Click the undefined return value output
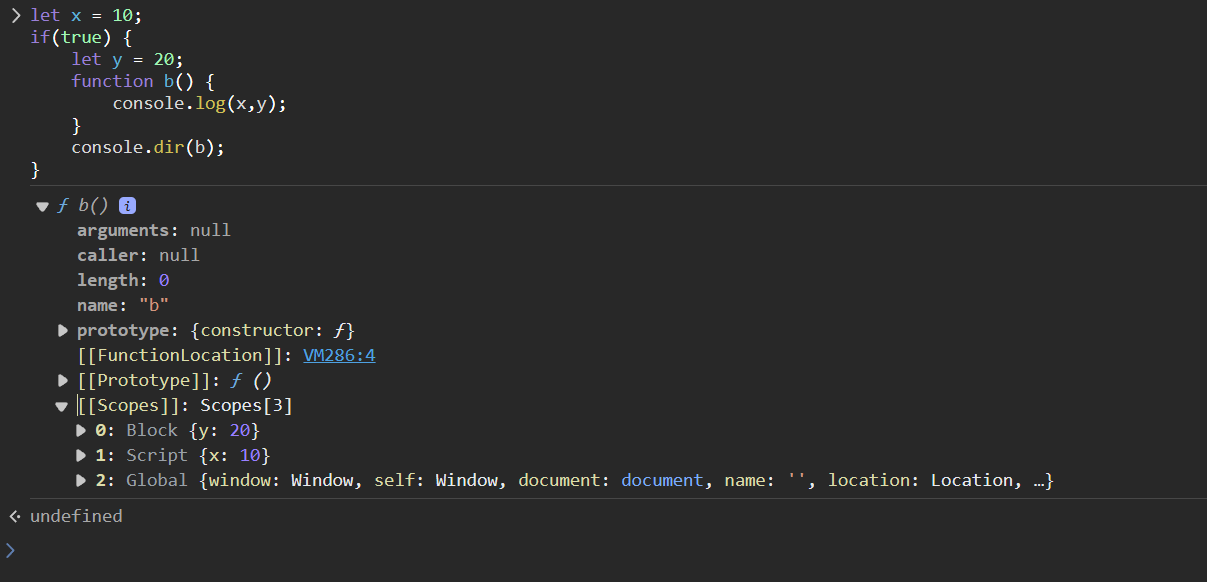Viewport: 1207px width, 582px height. (76, 516)
